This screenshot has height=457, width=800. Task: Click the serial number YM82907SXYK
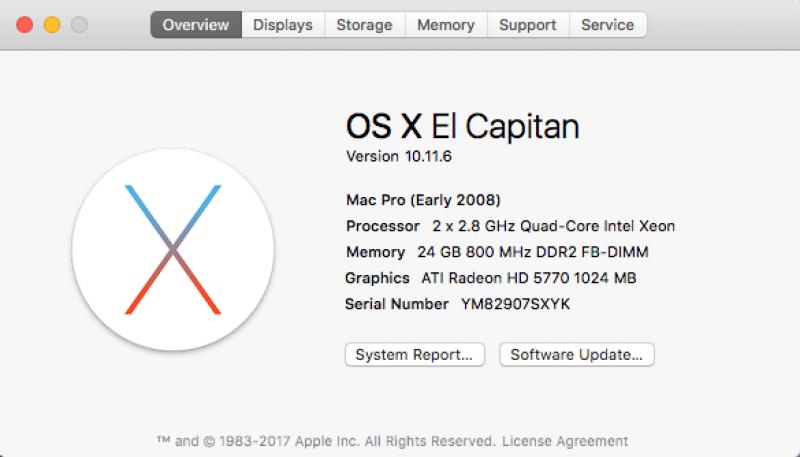coord(515,304)
